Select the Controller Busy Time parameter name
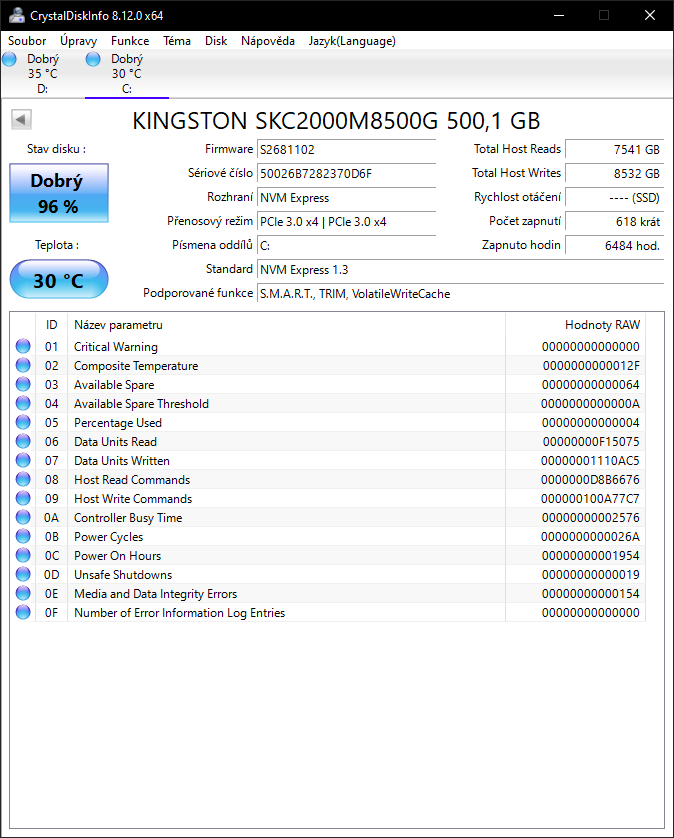The height and width of the screenshot is (838, 674). [x=128, y=518]
